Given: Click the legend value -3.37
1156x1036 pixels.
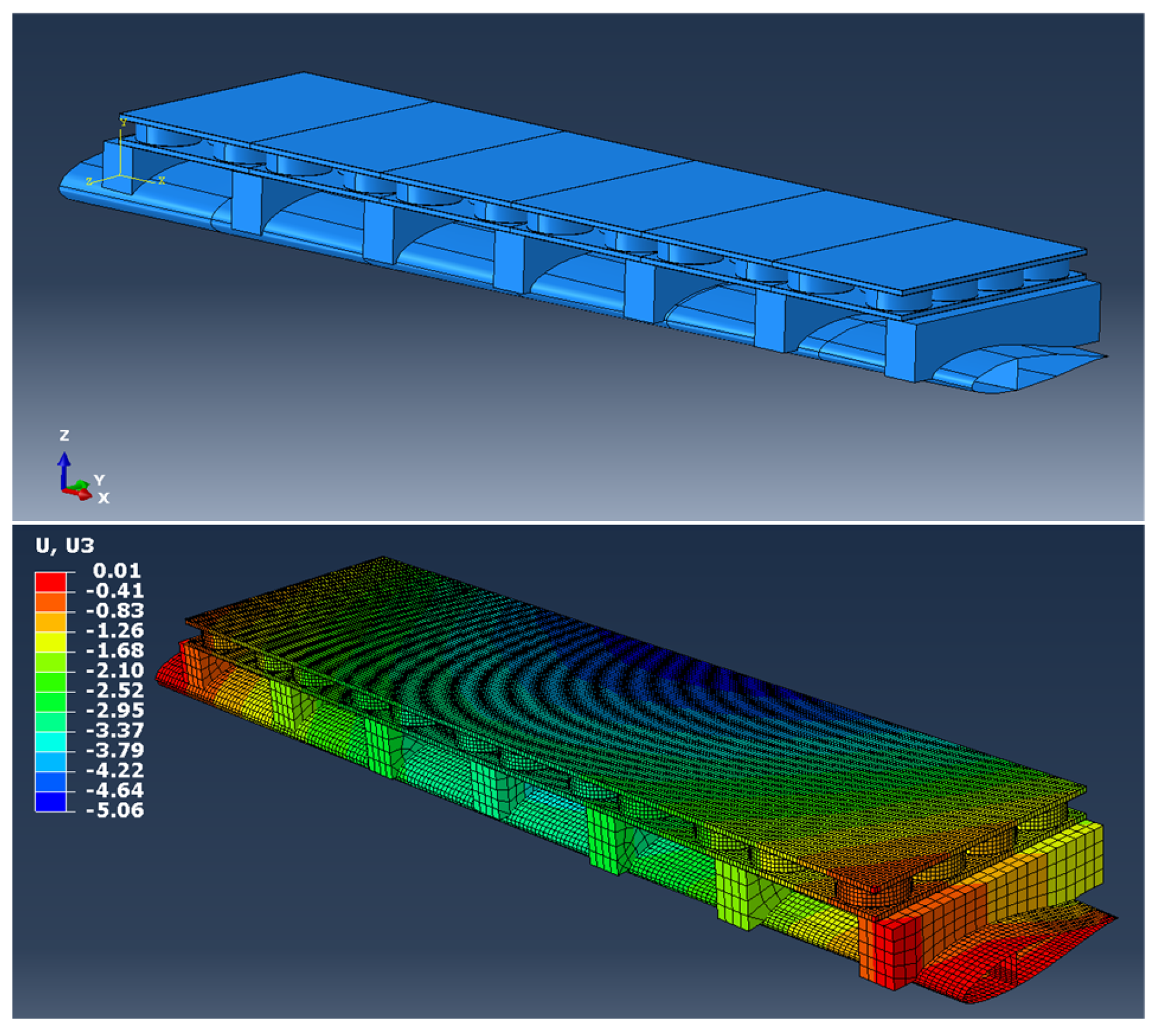Looking at the screenshot, I should click(x=115, y=731).
